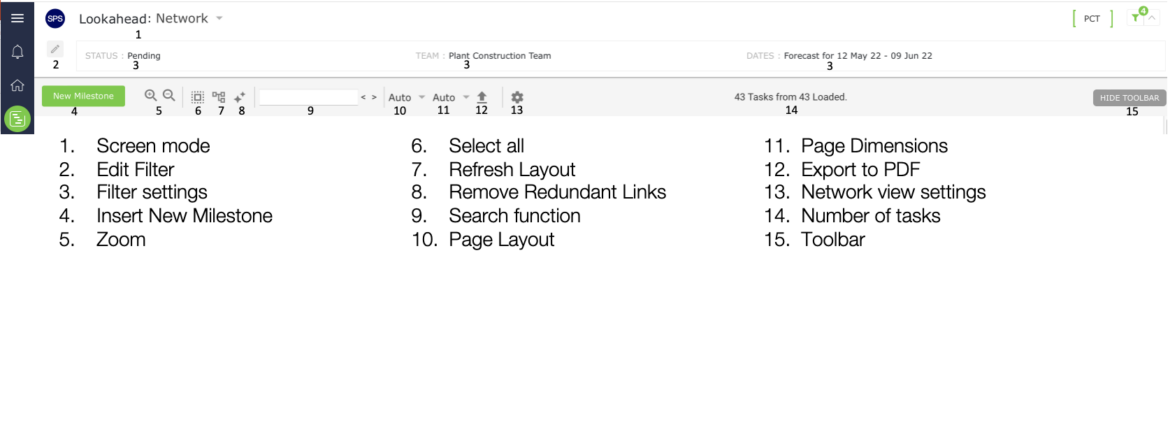1170x439 pixels.
Task: Expand the Lookahead Network screen mode dropdown
Action: tap(219, 19)
